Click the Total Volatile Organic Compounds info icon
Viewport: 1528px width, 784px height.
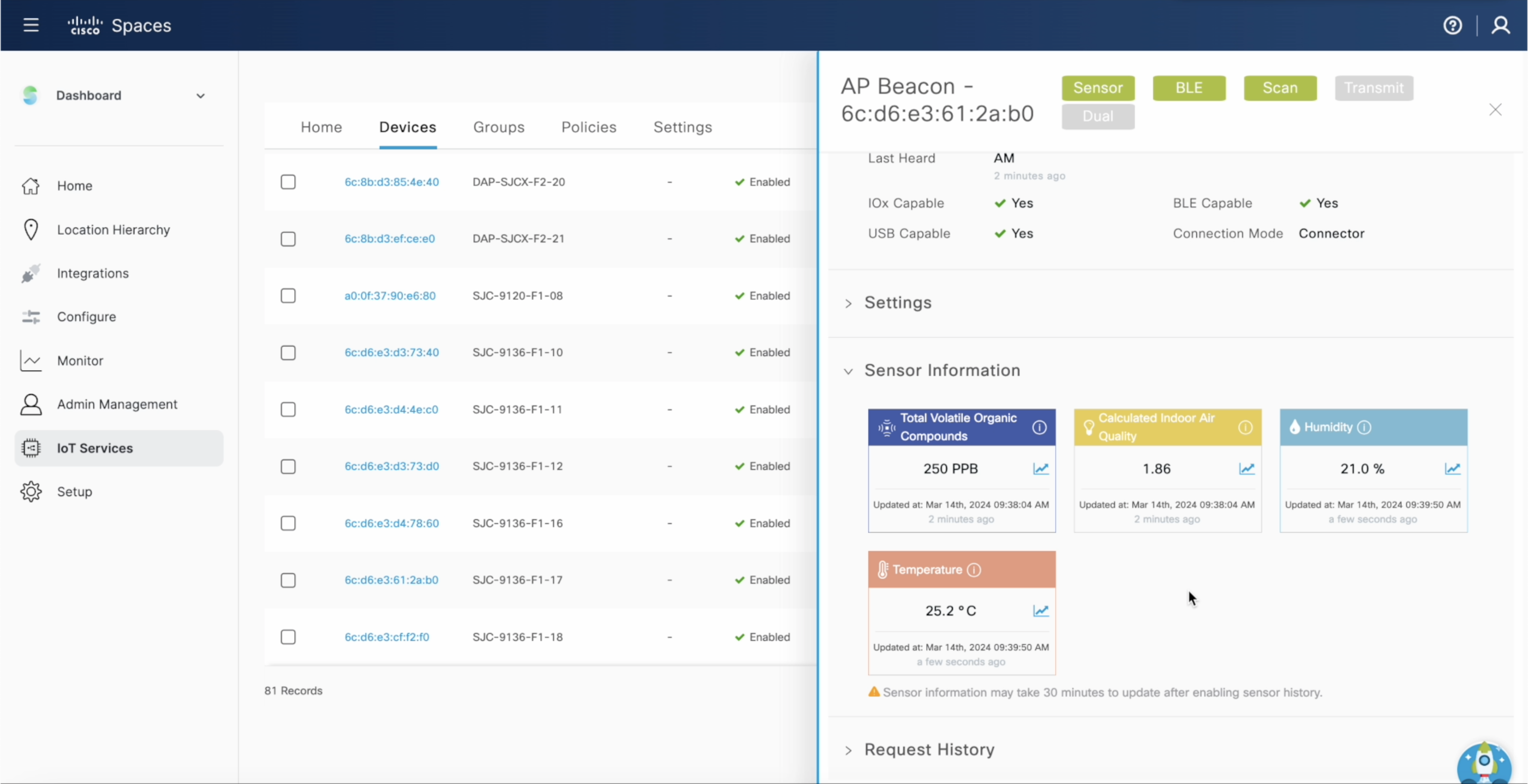click(x=1039, y=428)
